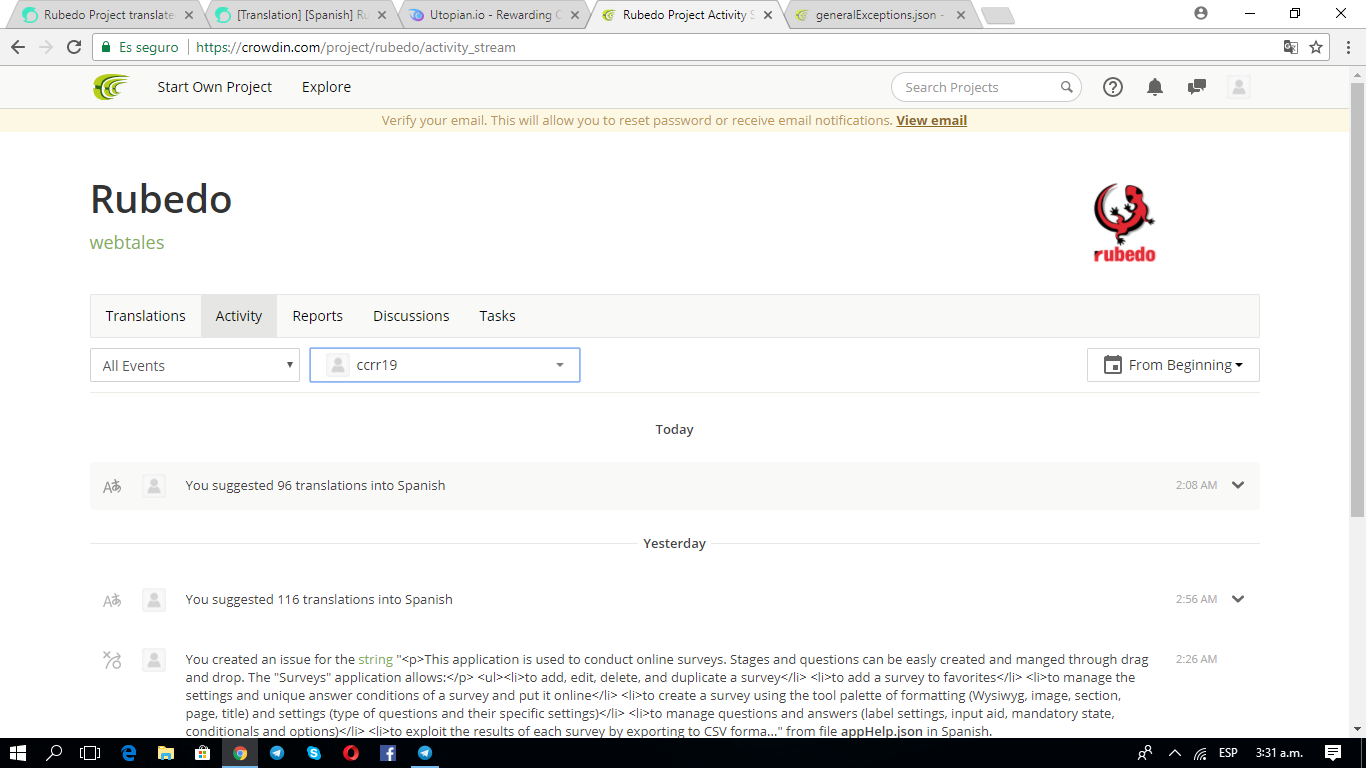
Task: Click the taskbar search icon
Action: tap(55, 753)
